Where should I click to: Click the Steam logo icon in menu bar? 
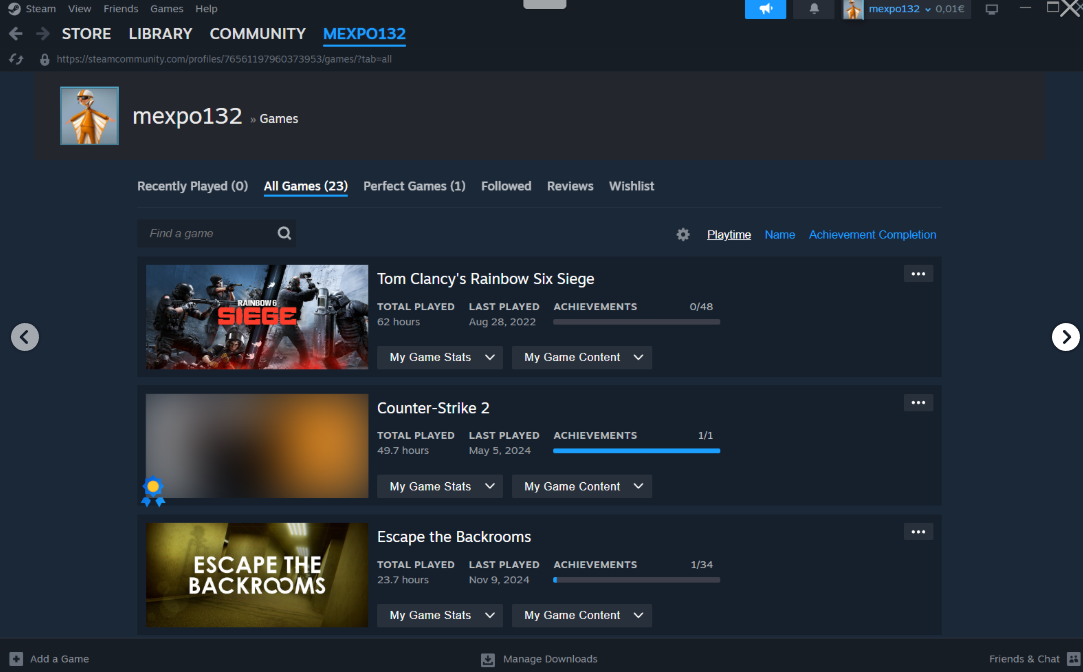point(14,9)
